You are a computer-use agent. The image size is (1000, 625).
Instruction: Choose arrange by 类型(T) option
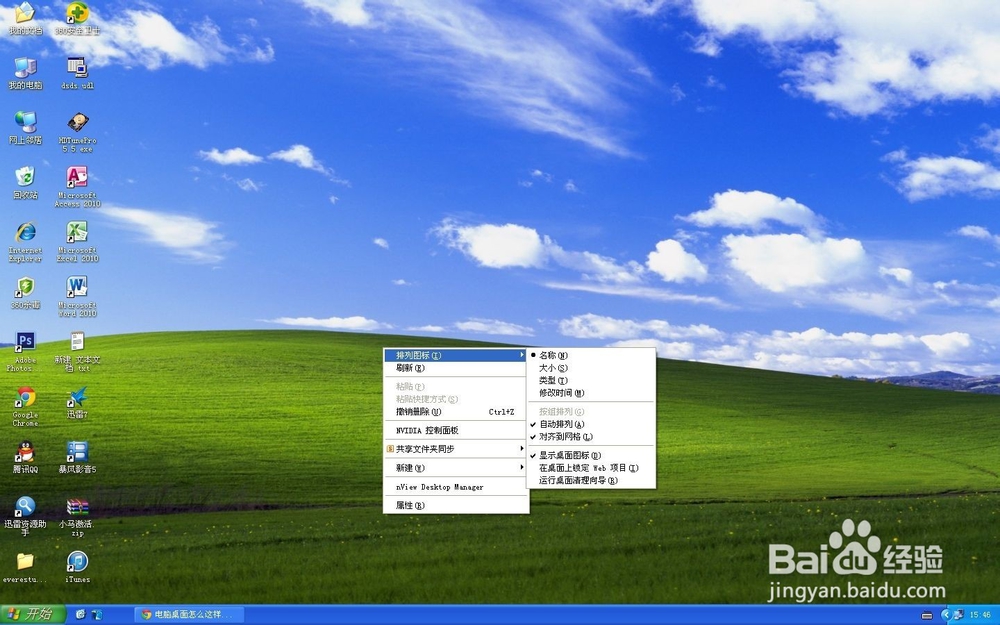(591, 381)
